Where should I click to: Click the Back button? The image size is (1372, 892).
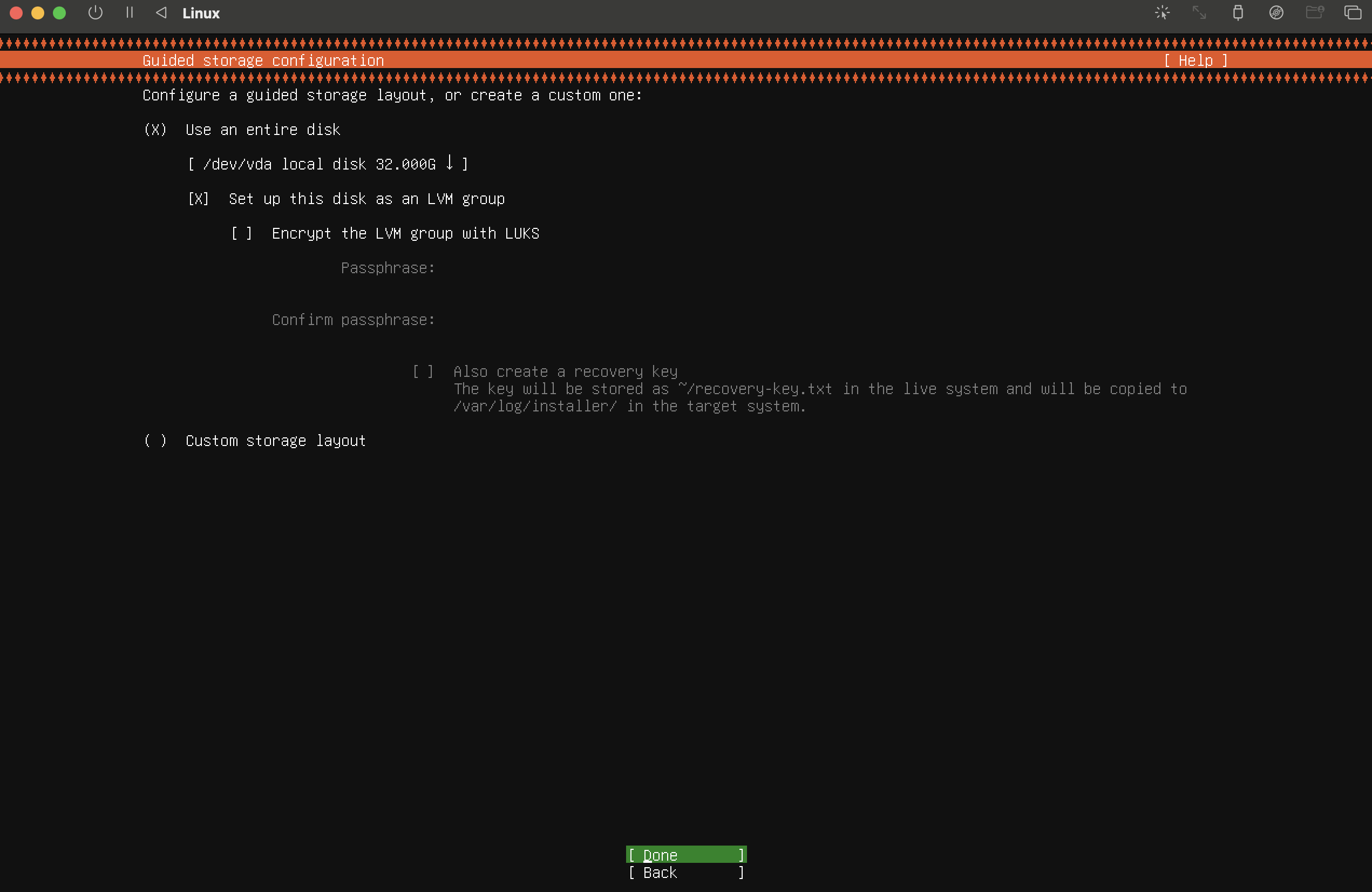point(686,873)
